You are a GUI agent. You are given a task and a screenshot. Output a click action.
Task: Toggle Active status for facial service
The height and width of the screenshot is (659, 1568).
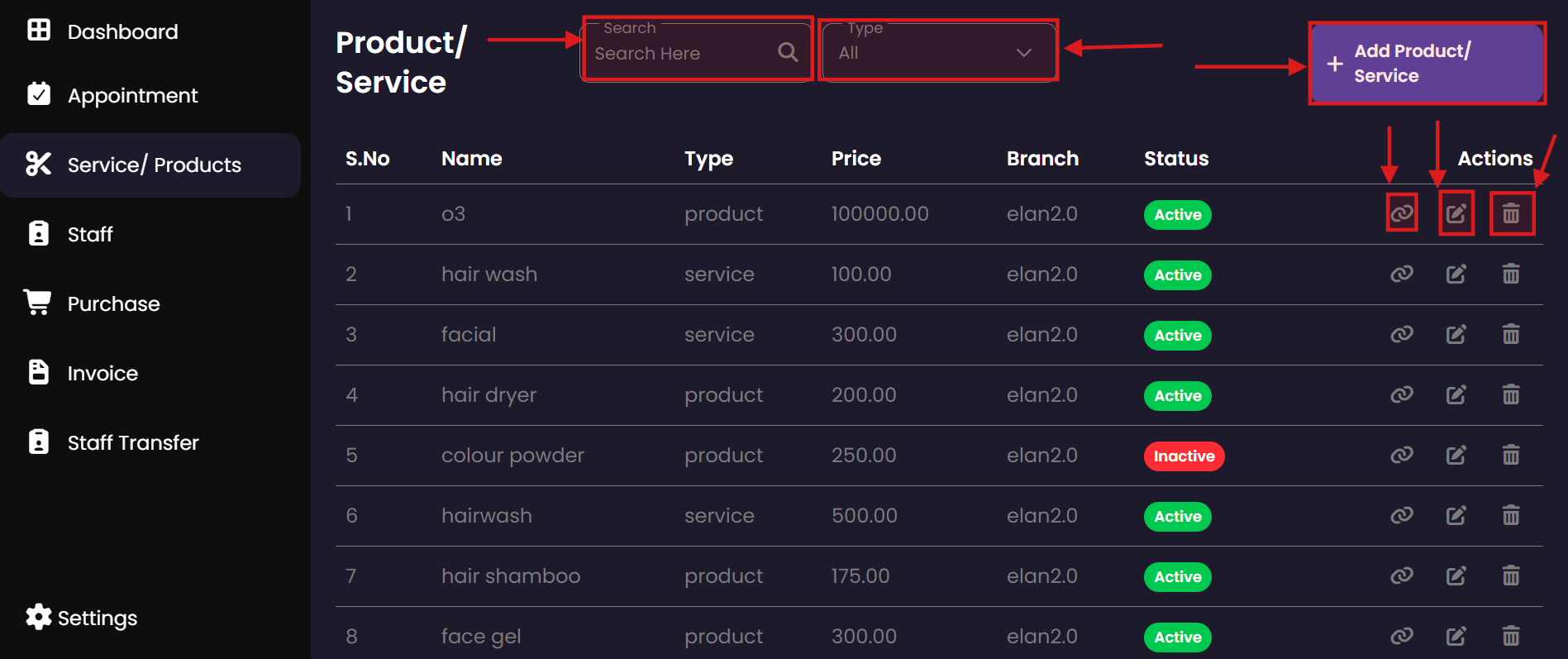pos(1177,336)
